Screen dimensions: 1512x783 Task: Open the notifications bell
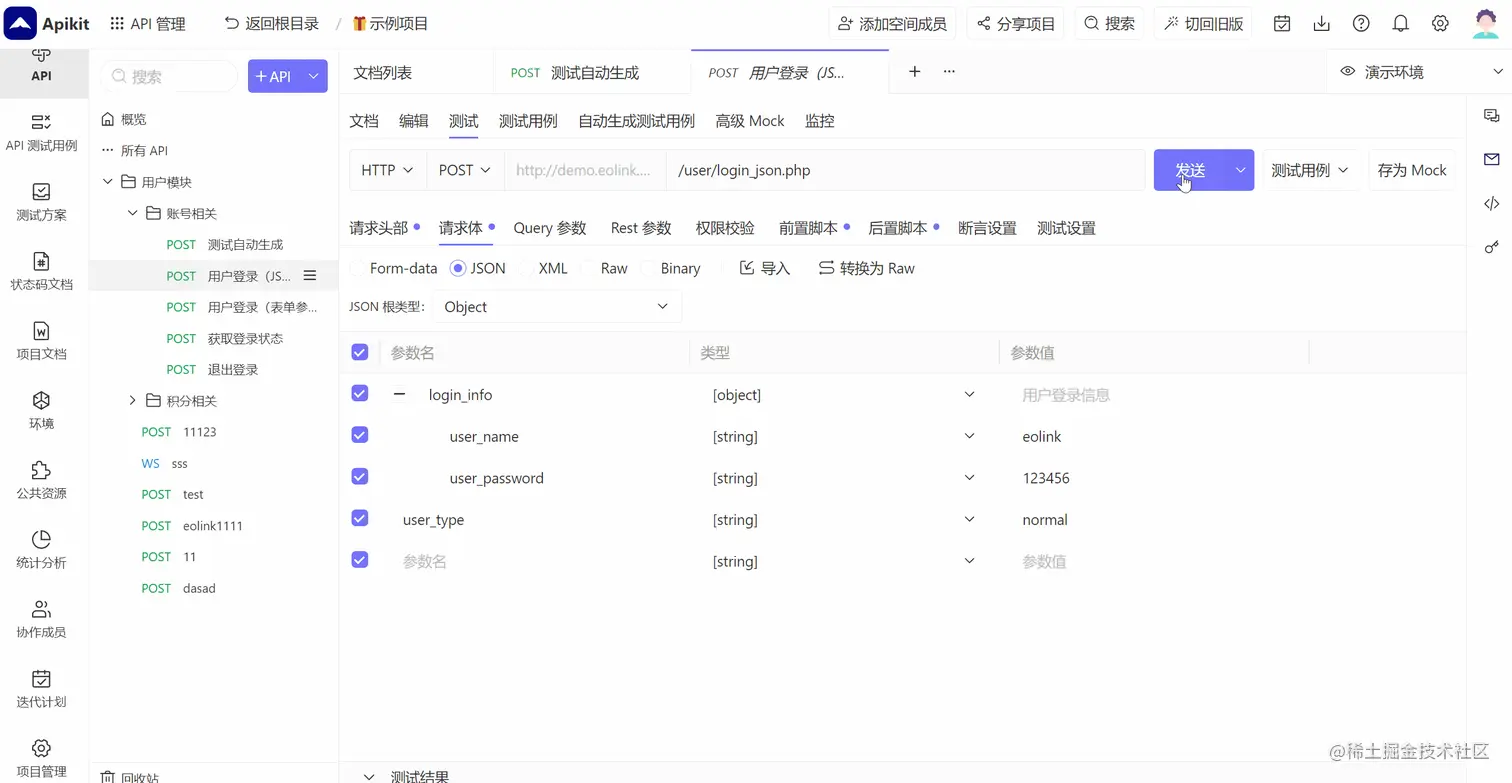[1401, 23]
